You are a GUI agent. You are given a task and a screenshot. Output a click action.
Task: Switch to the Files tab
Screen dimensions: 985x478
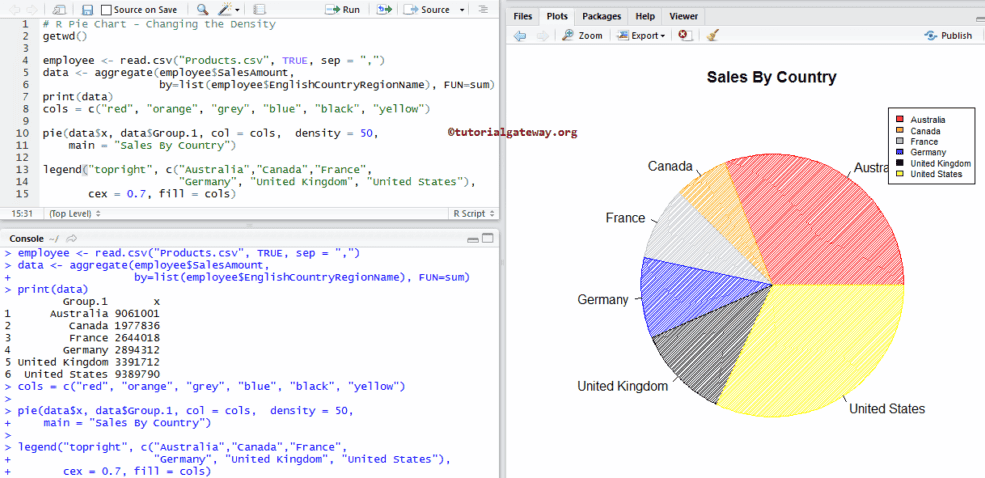tap(522, 16)
